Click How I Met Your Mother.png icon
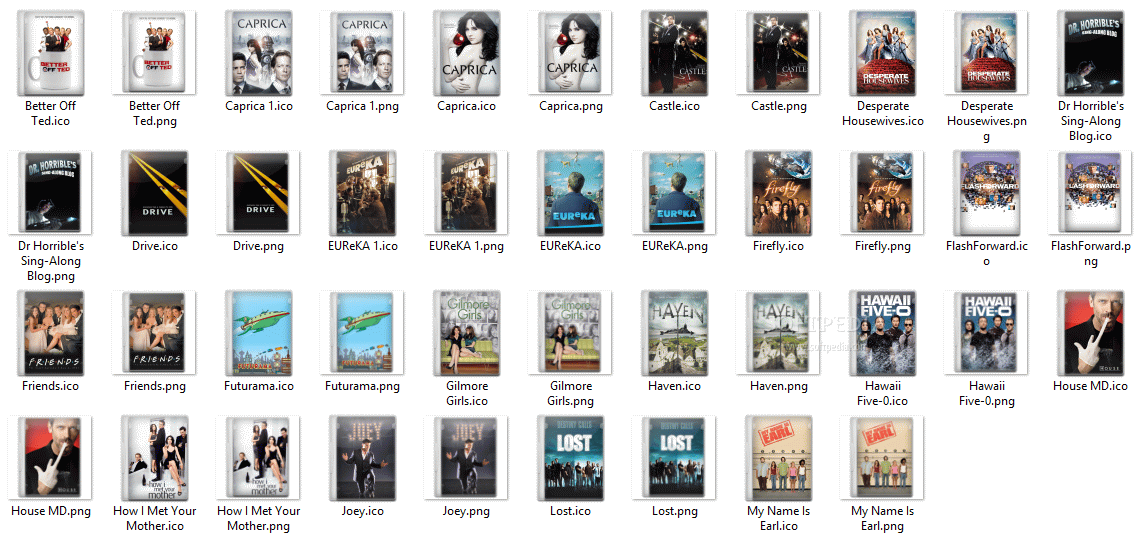 pos(258,458)
